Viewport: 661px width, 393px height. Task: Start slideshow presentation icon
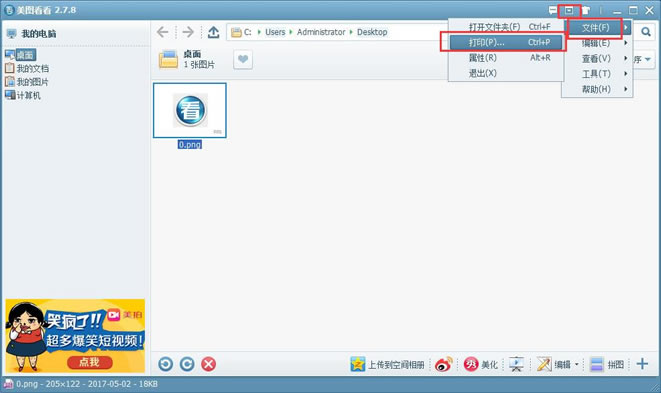(x=516, y=364)
